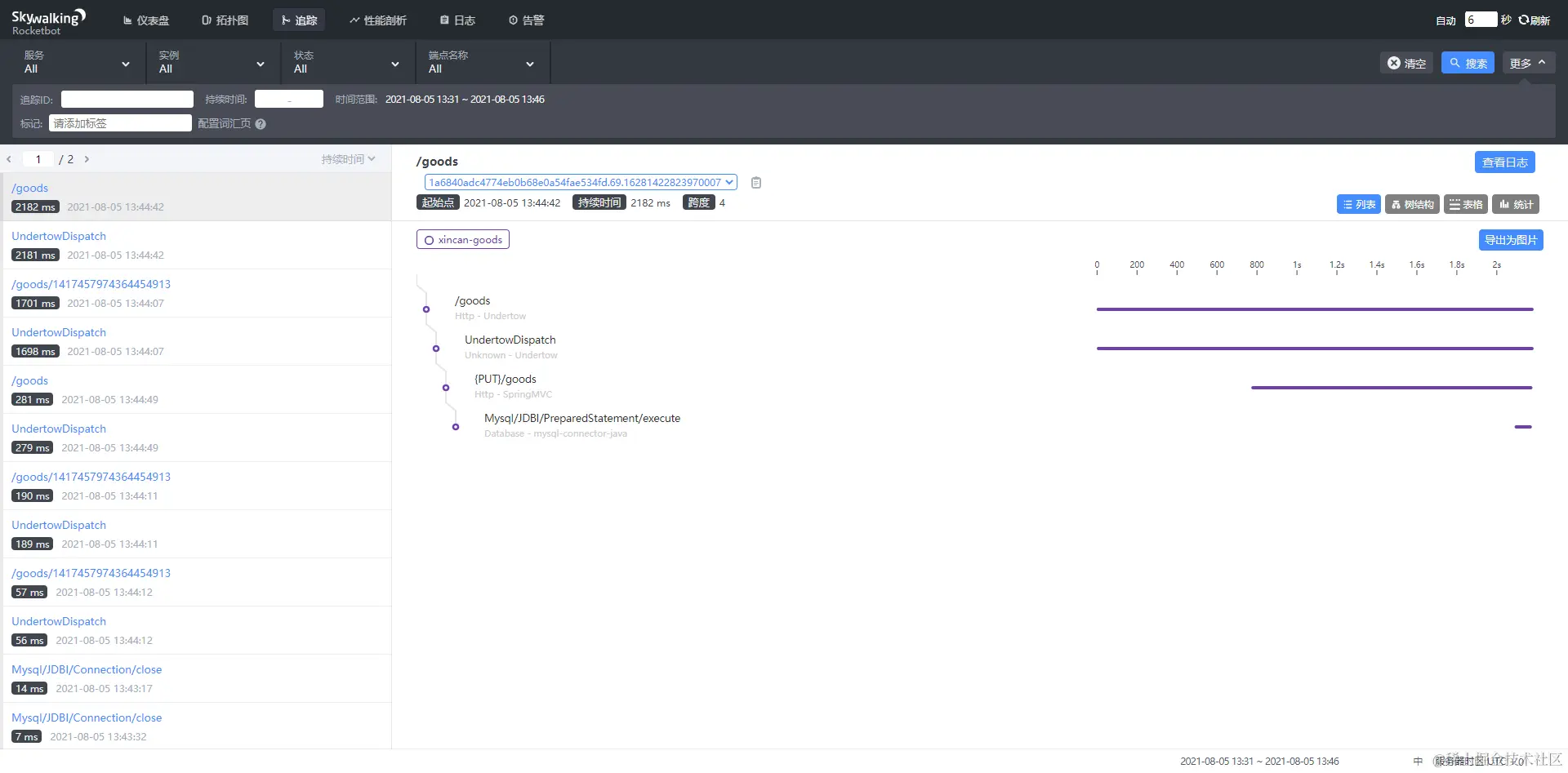1568x773 pixels.
Task: Copy the trace ID with clipboard icon
Action: [x=756, y=183]
